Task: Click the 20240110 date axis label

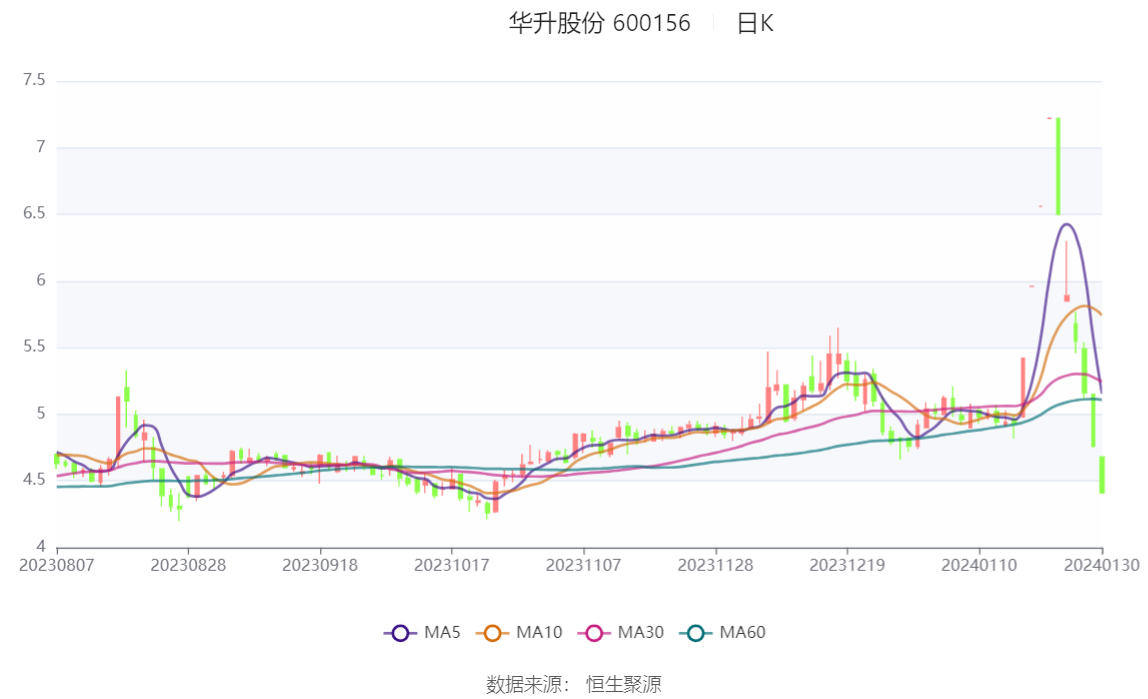Action: click(x=979, y=565)
